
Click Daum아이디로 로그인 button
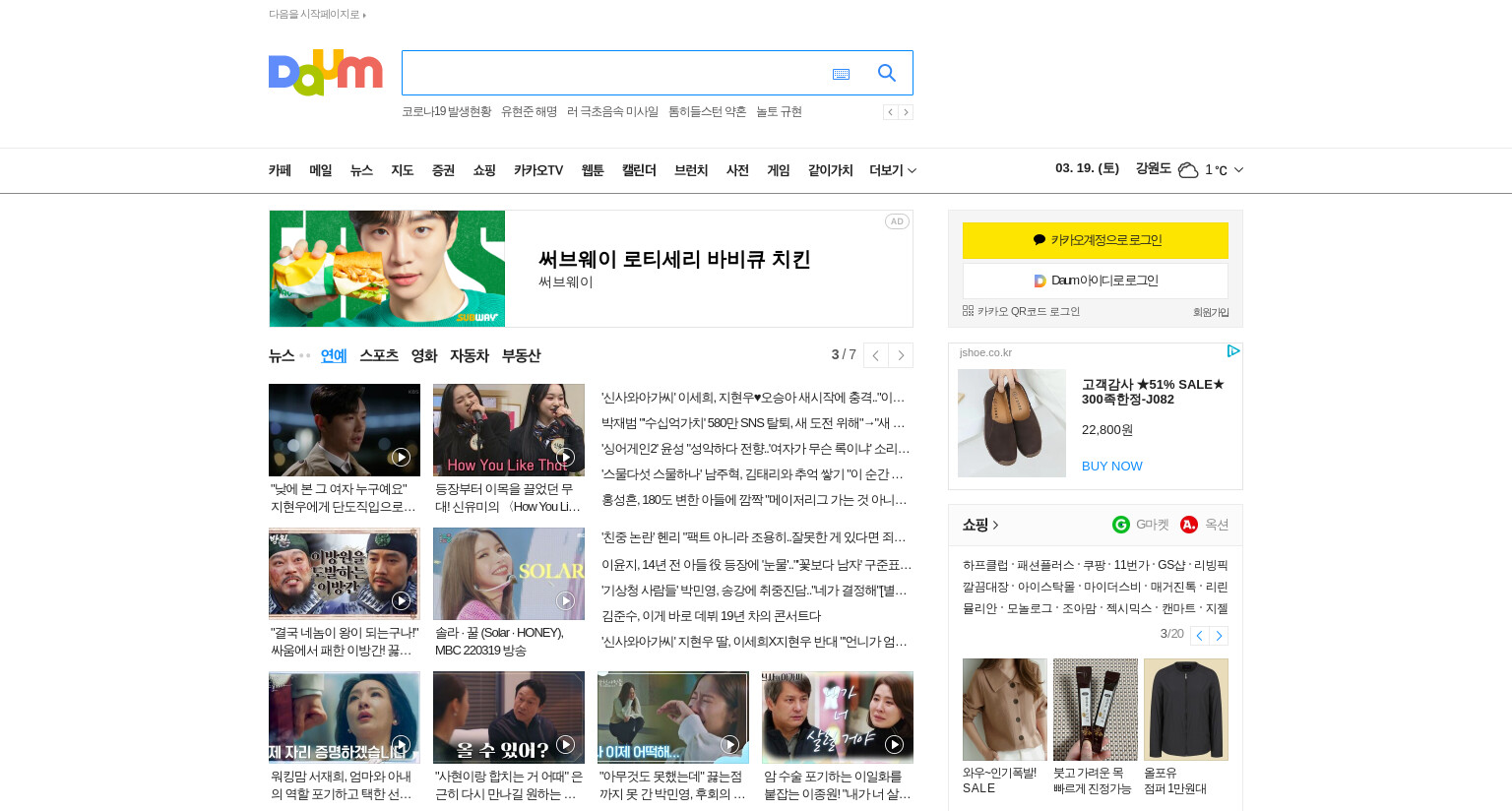point(1096,281)
